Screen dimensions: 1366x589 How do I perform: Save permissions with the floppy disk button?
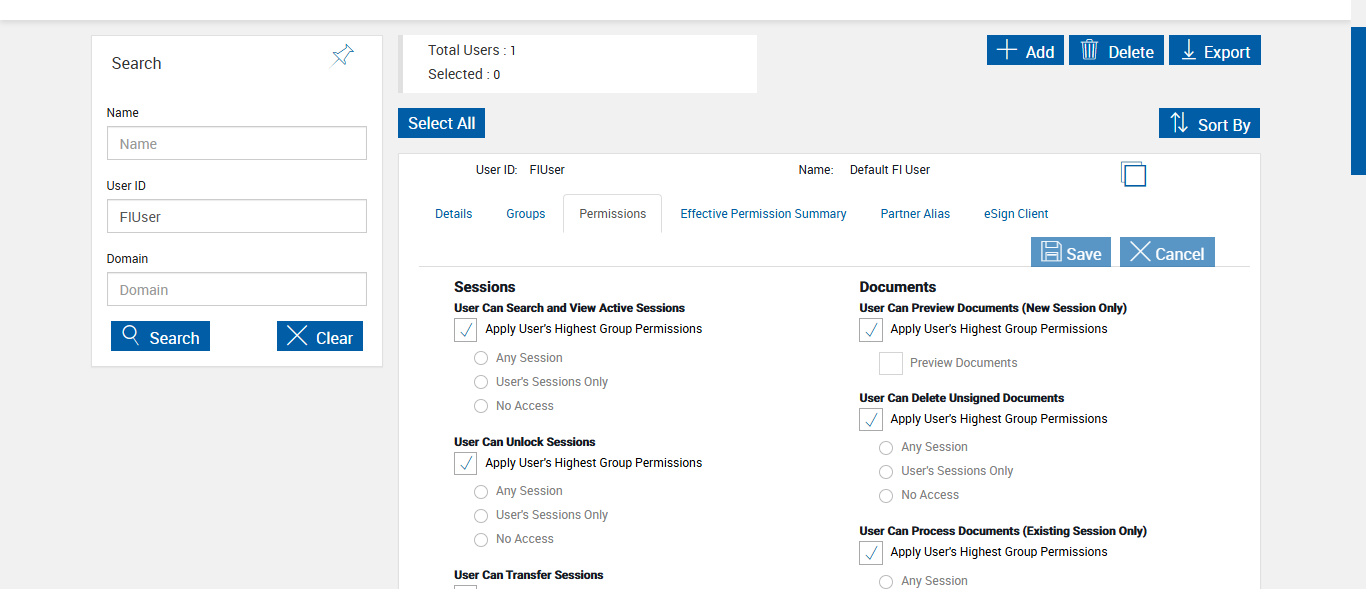tap(1070, 253)
